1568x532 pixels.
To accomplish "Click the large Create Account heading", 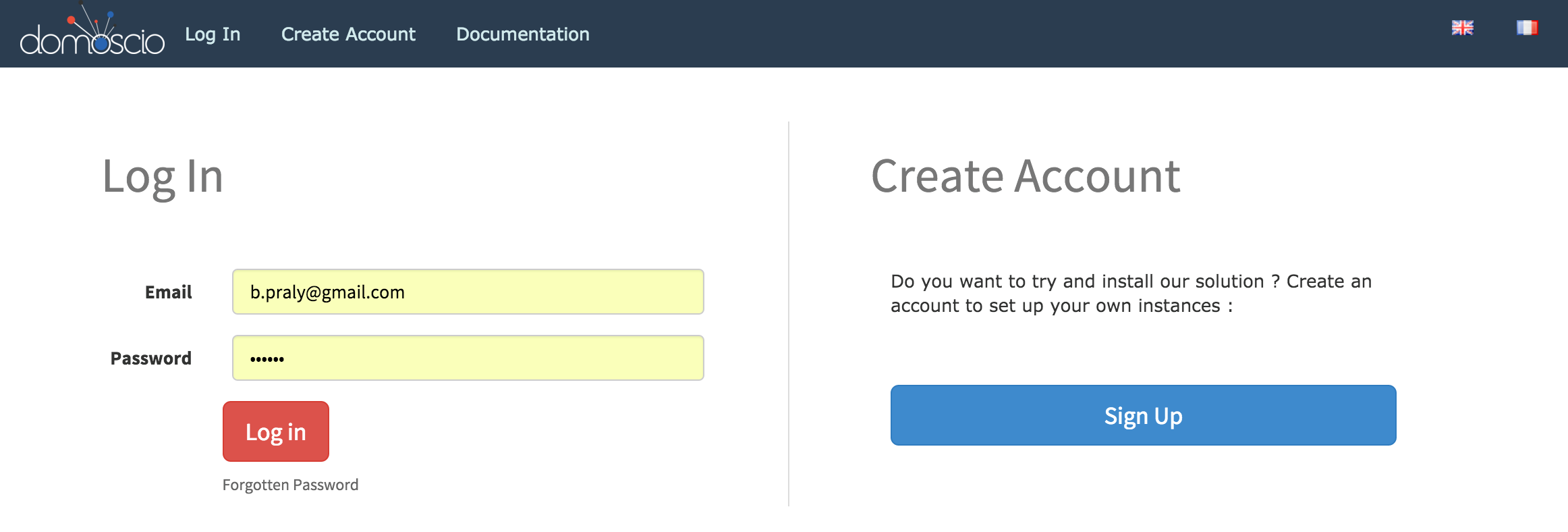I will pyautogui.click(x=1026, y=177).
